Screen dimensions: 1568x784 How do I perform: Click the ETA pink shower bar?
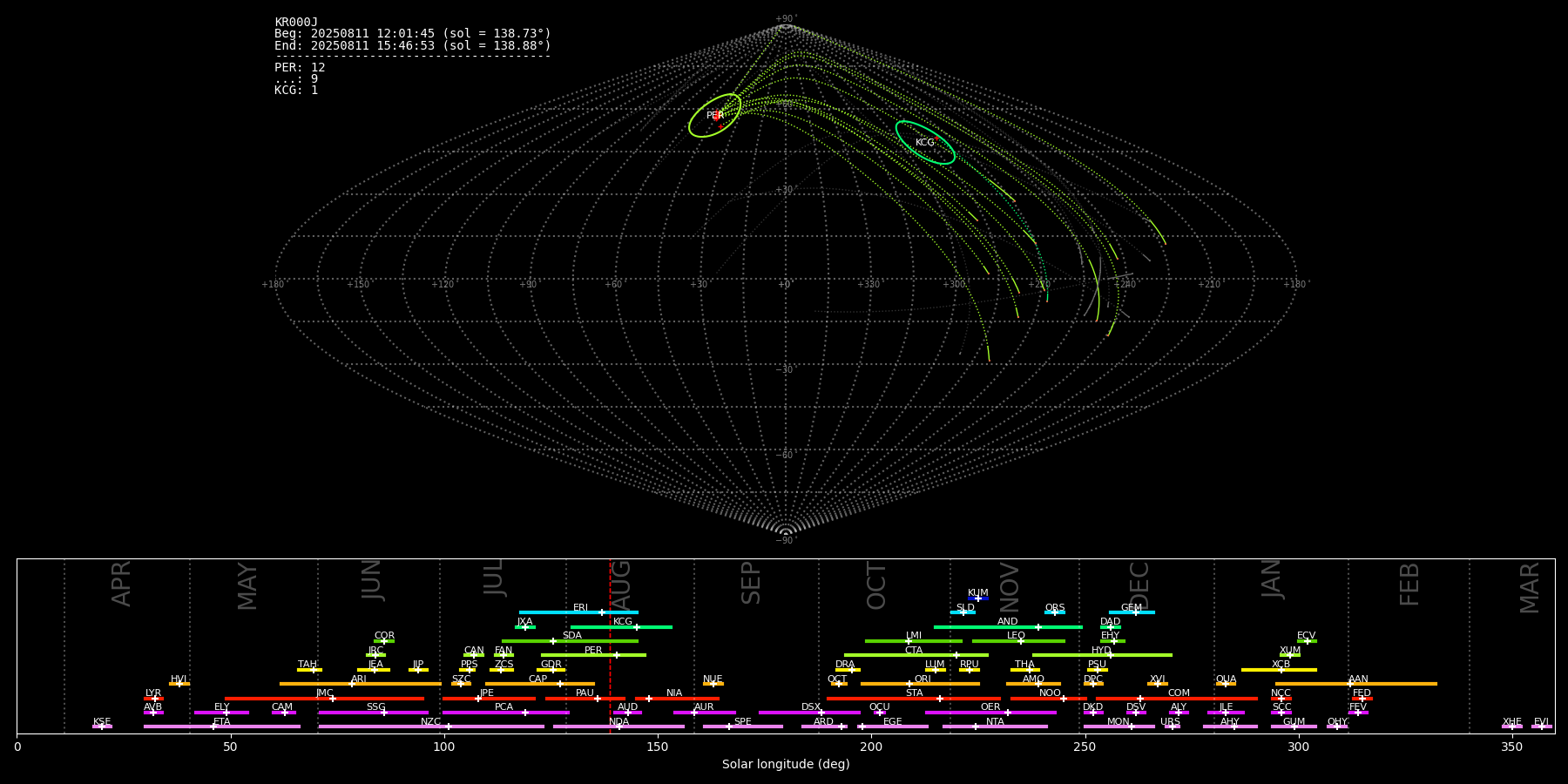click(x=222, y=727)
